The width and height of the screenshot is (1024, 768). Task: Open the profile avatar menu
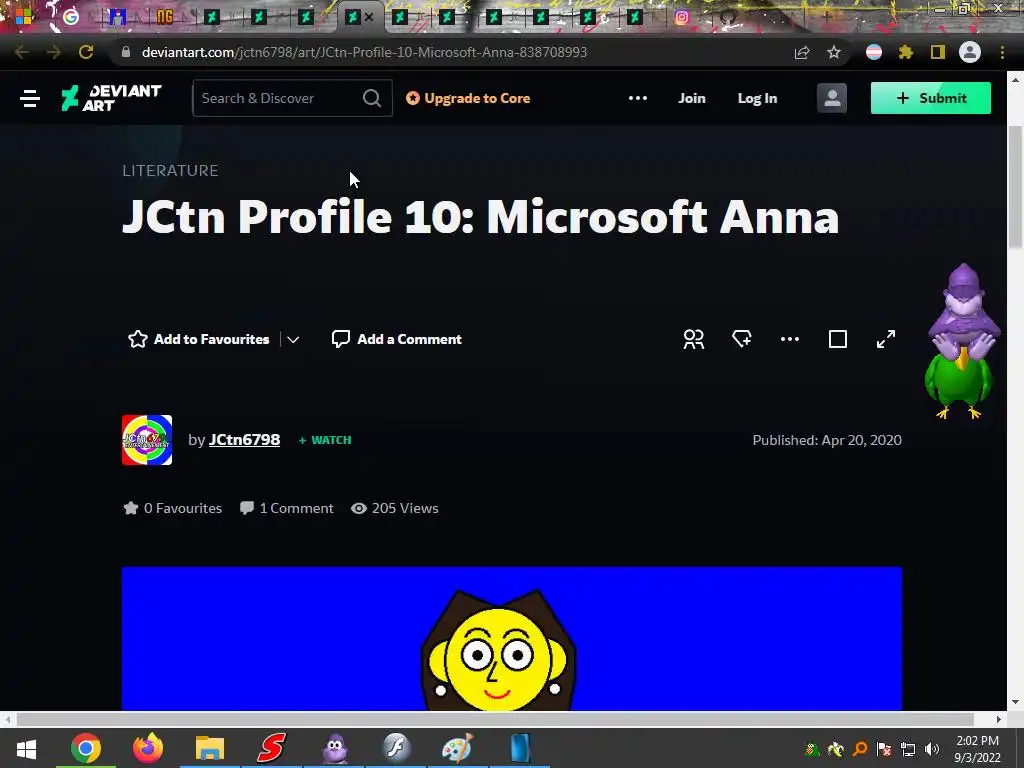pos(831,99)
